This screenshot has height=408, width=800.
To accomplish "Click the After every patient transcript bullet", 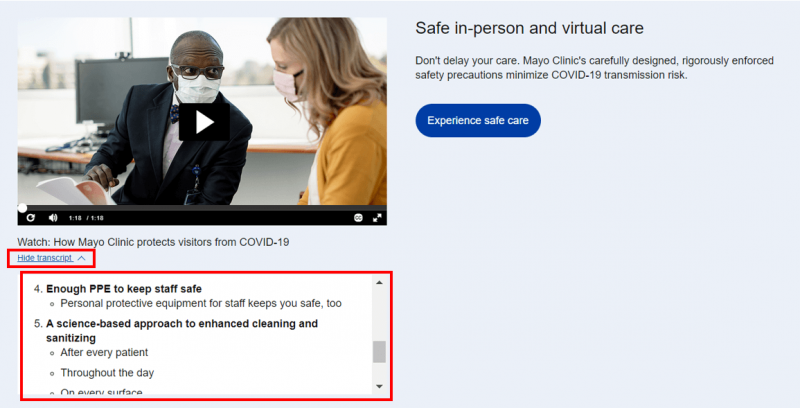I will tap(104, 352).
